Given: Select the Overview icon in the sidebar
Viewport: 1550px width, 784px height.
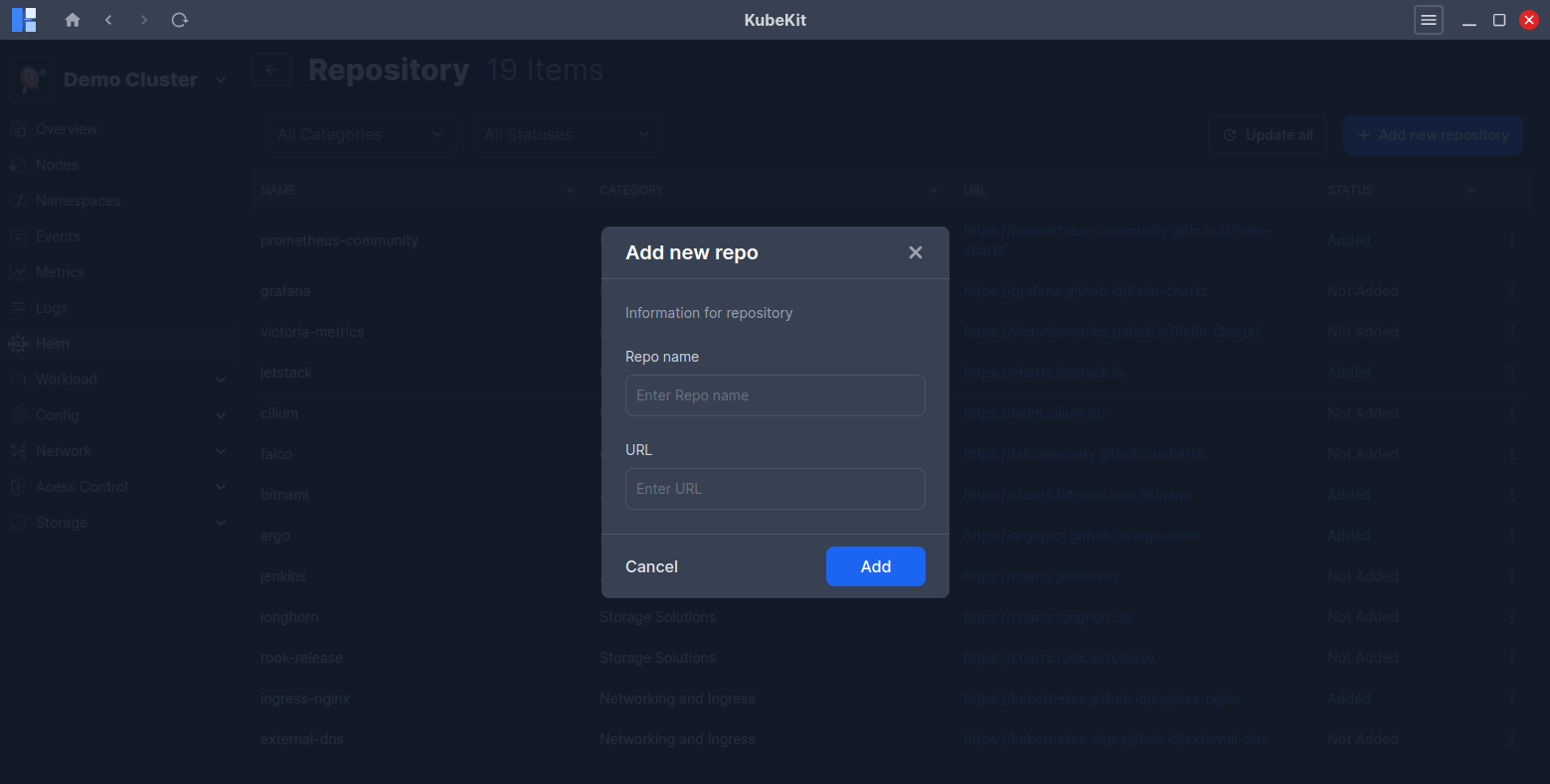Looking at the screenshot, I should [x=20, y=128].
